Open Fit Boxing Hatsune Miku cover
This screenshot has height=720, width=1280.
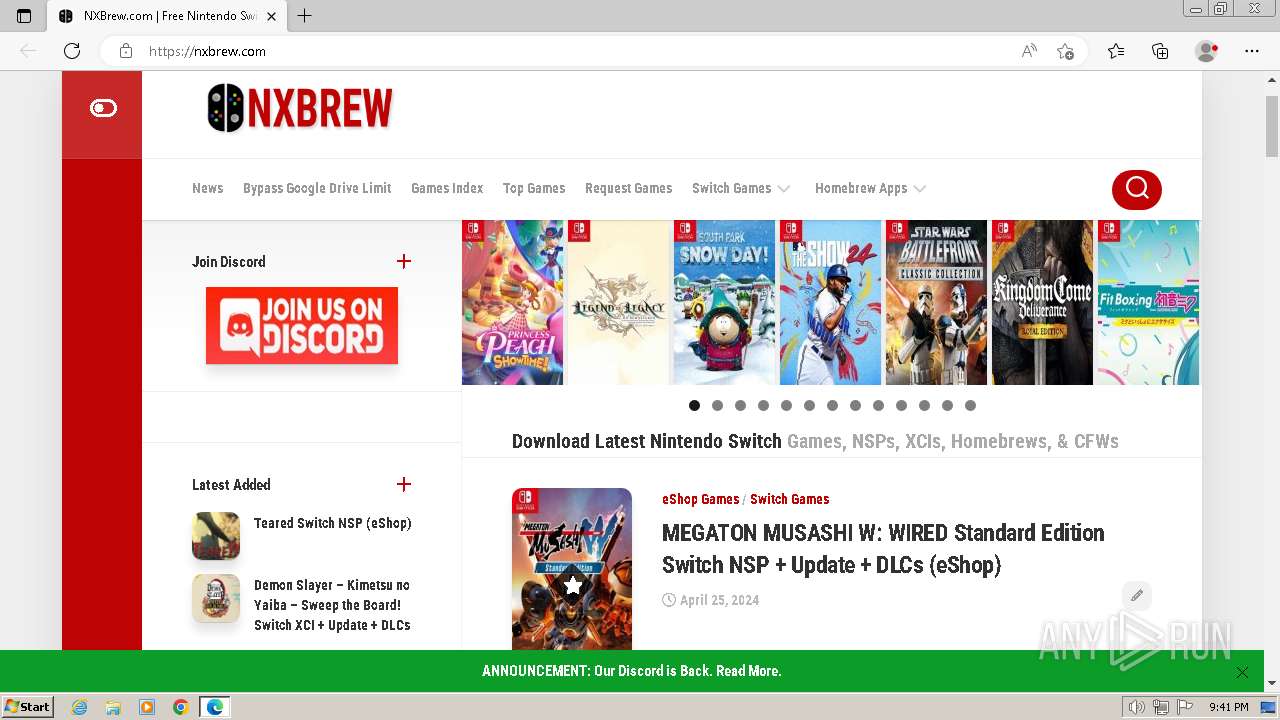point(1149,303)
